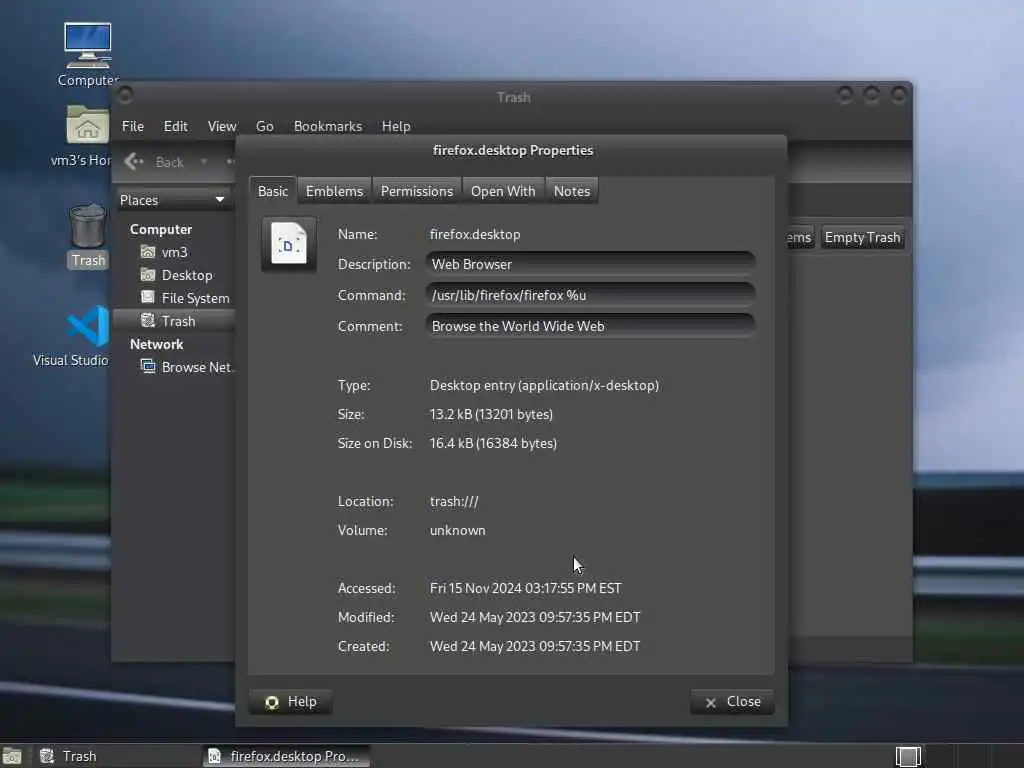The image size is (1024, 768).
Task: Click the Volume value unknown
Action: coord(457,530)
